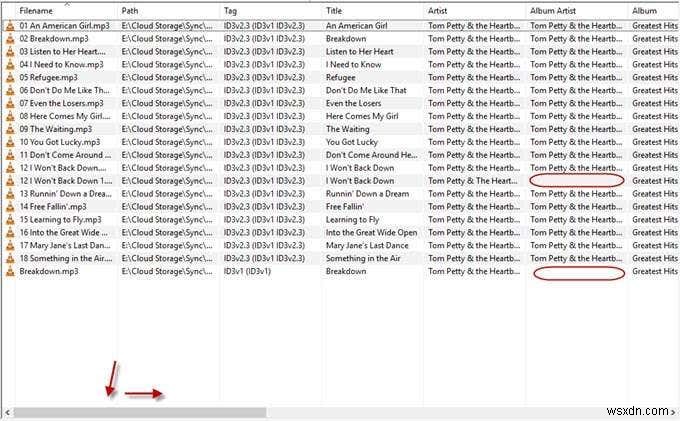Click the title cell Refugee
Image resolution: width=680 pixels, height=421 pixels.
340,78
